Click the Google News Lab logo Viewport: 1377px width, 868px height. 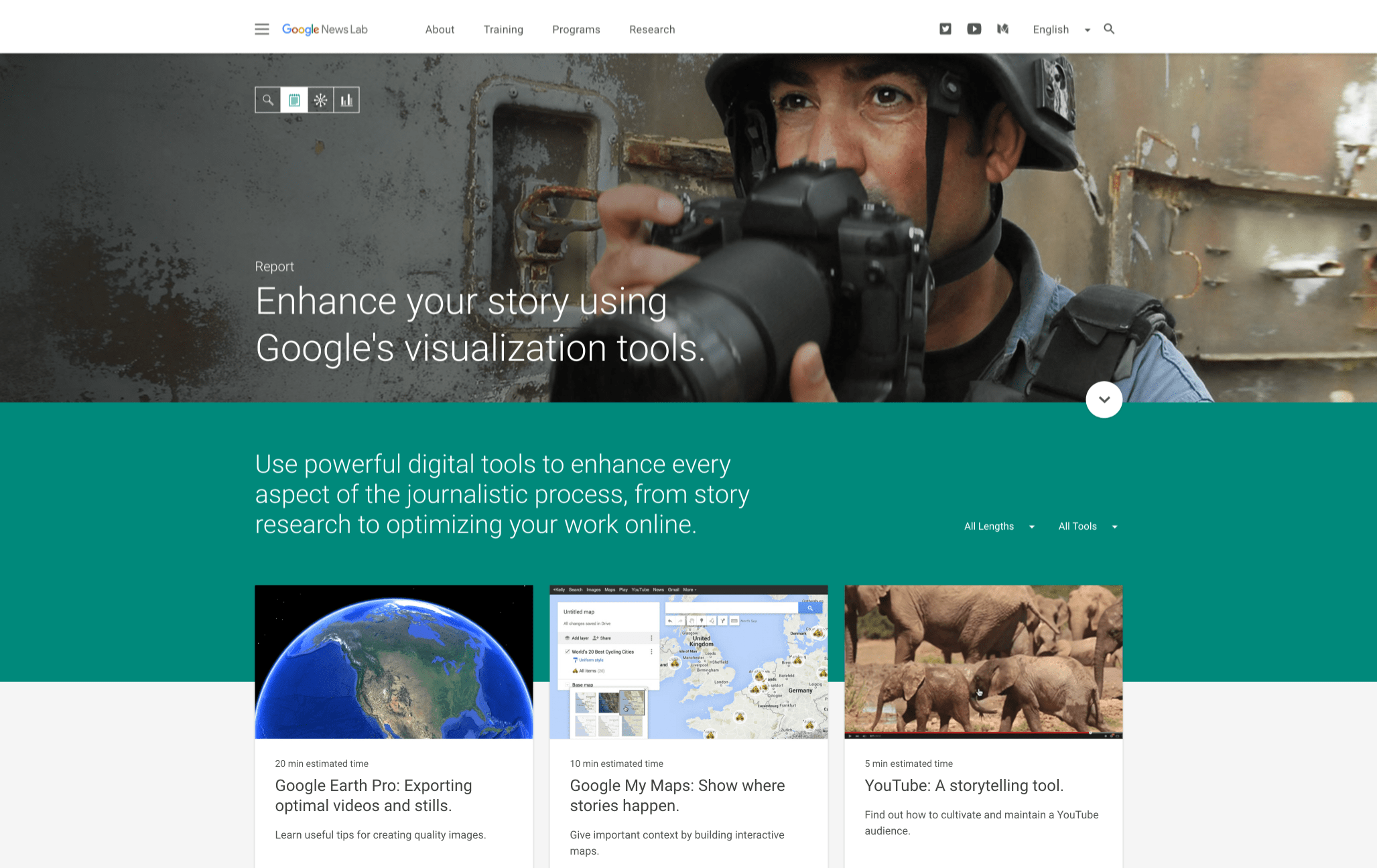pyautogui.click(x=324, y=29)
